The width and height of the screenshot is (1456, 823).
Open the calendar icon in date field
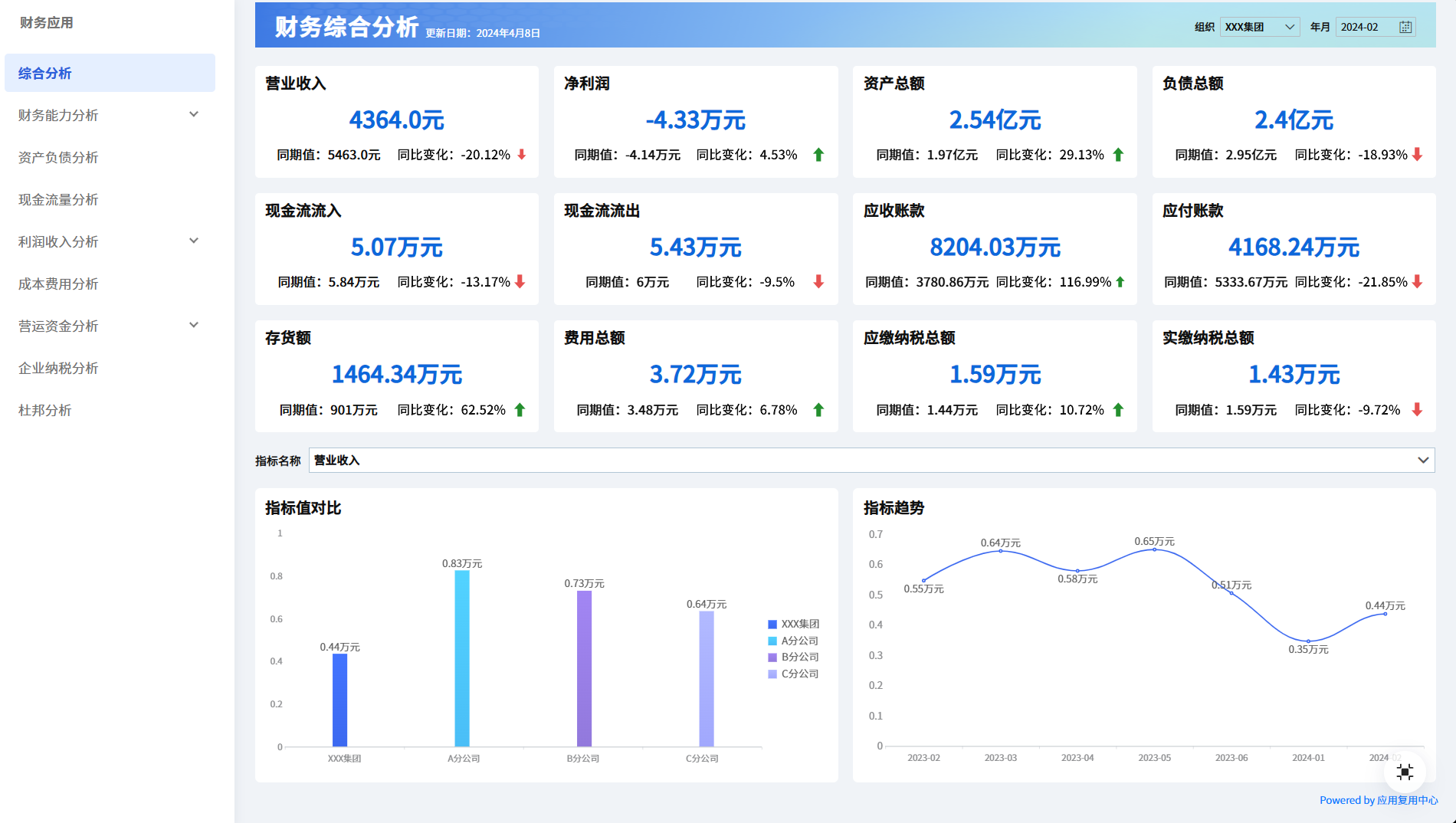[x=1405, y=27]
